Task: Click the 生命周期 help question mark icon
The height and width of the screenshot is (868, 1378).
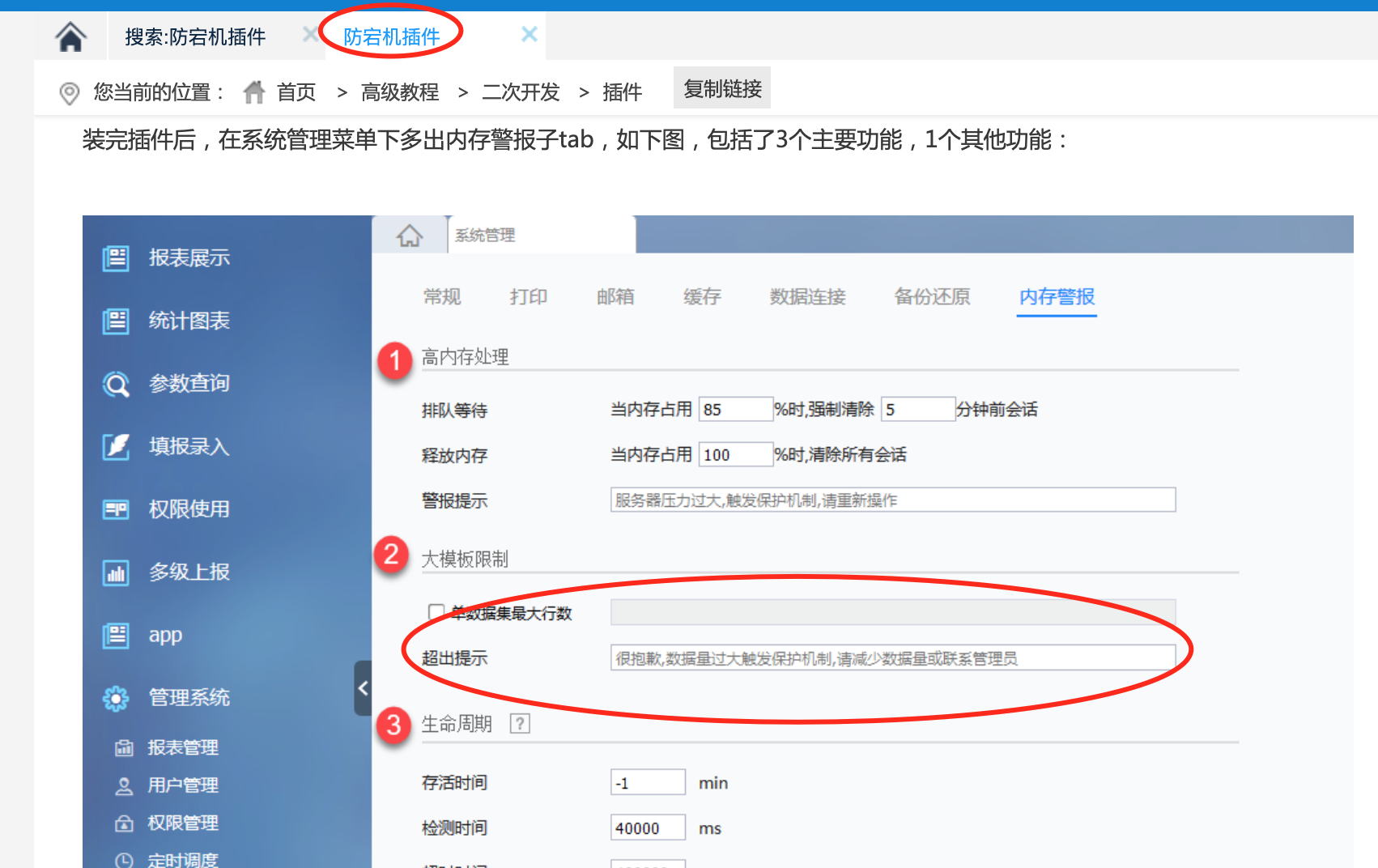Action: [519, 723]
